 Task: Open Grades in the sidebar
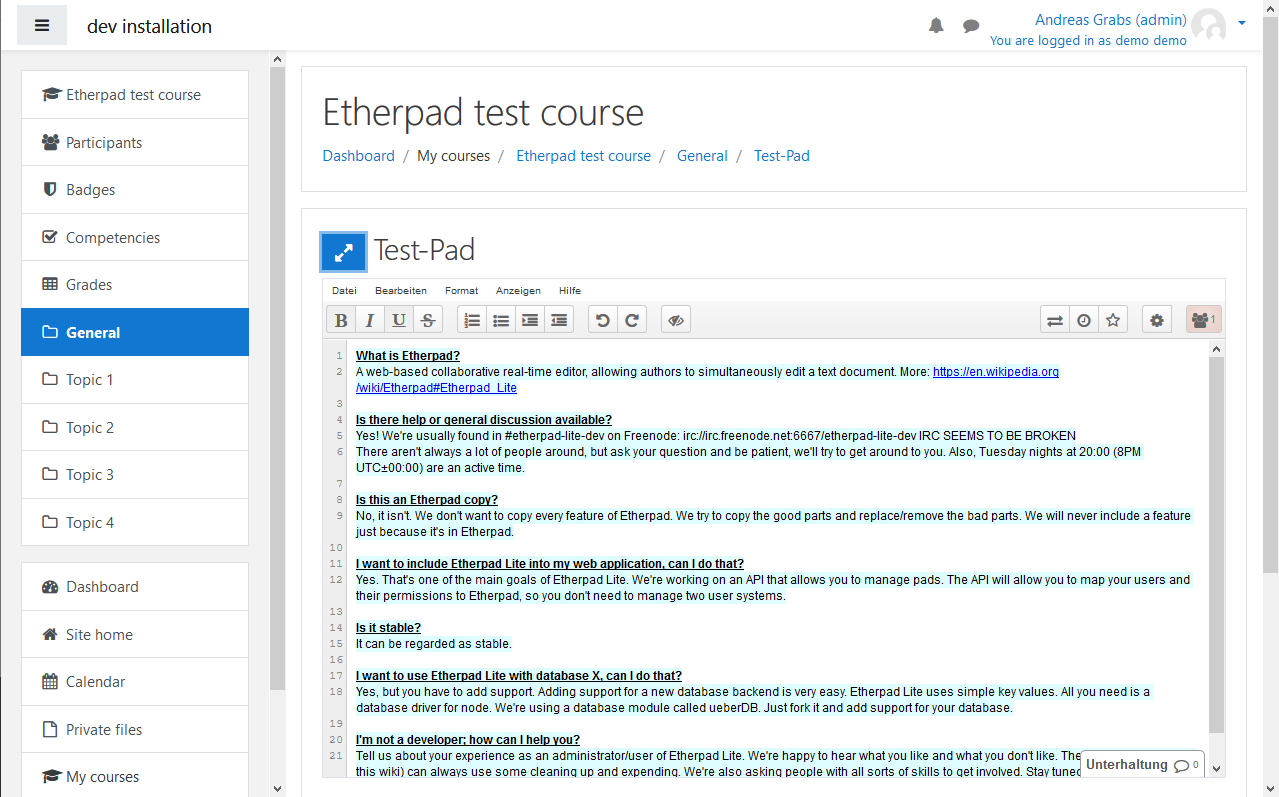135,285
